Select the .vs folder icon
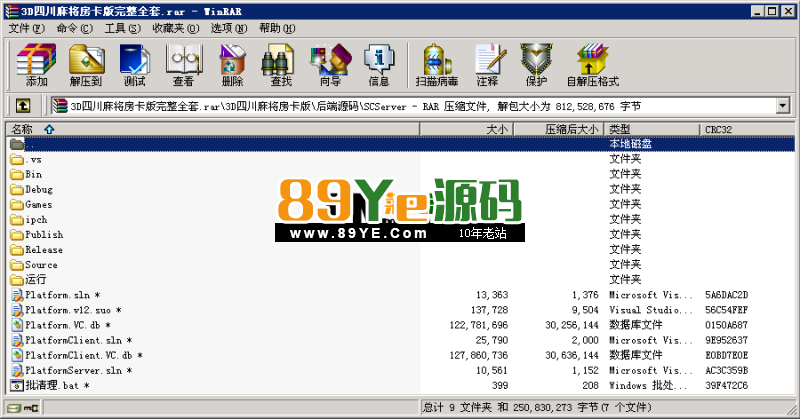 17,159
